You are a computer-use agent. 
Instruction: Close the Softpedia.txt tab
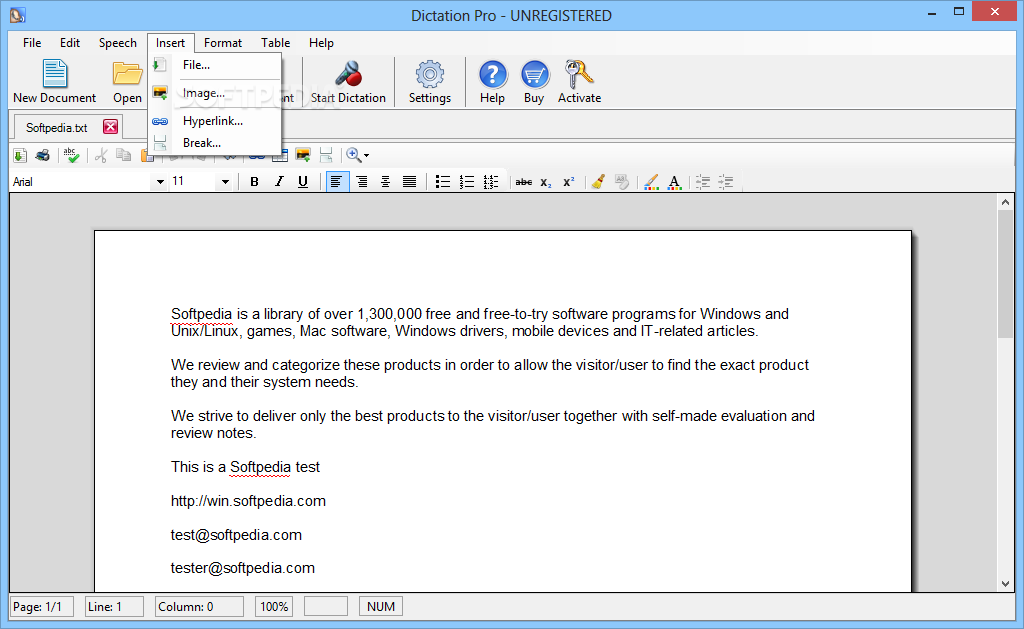(x=110, y=127)
